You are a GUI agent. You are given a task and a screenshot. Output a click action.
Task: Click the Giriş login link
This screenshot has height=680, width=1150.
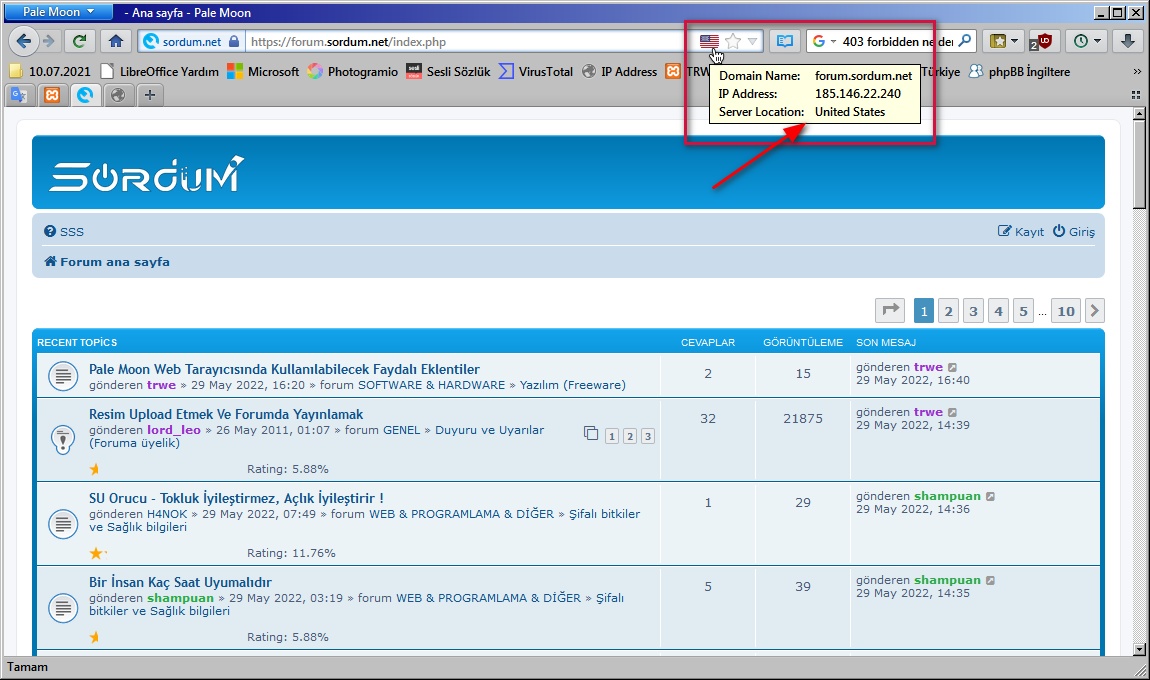pyautogui.click(x=1074, y=232)
